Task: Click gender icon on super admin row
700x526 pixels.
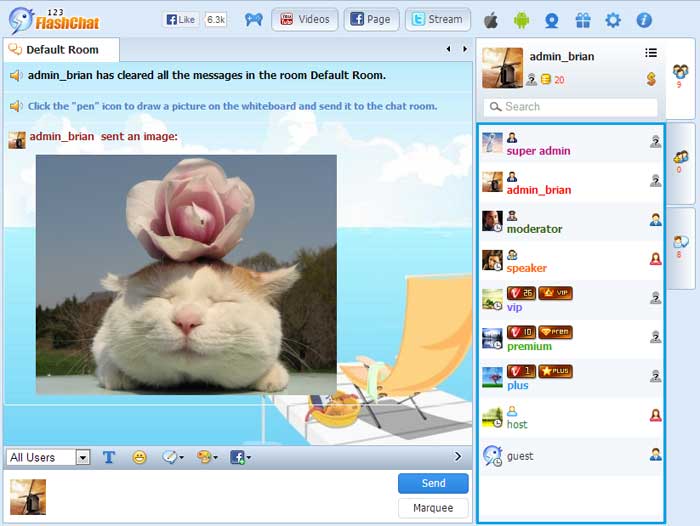Action: point(655,142)
